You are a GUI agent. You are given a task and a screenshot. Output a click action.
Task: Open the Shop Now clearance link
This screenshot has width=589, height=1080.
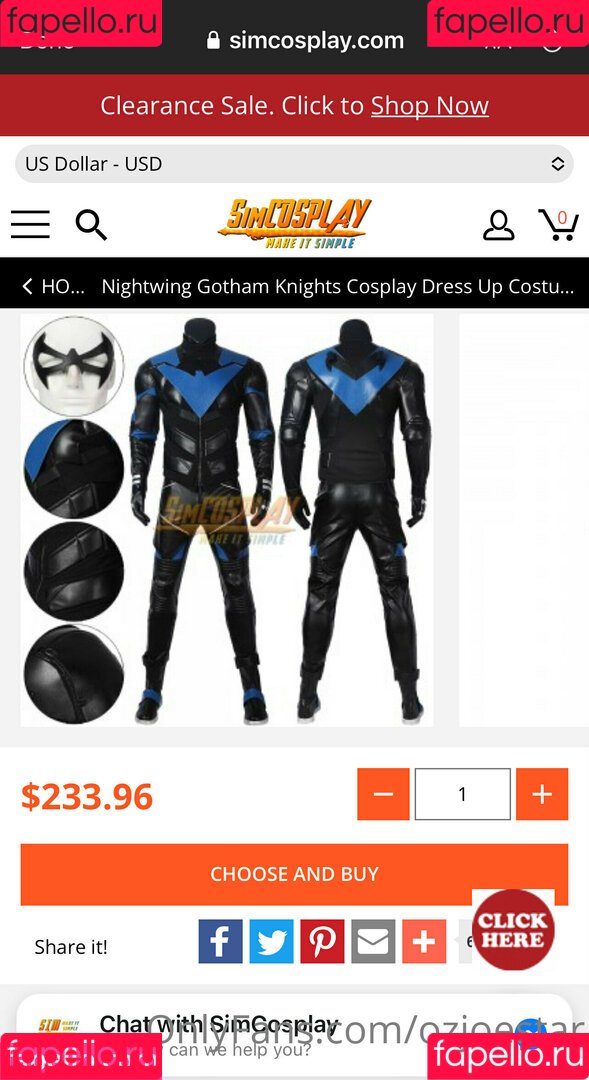tap(430, 106)
